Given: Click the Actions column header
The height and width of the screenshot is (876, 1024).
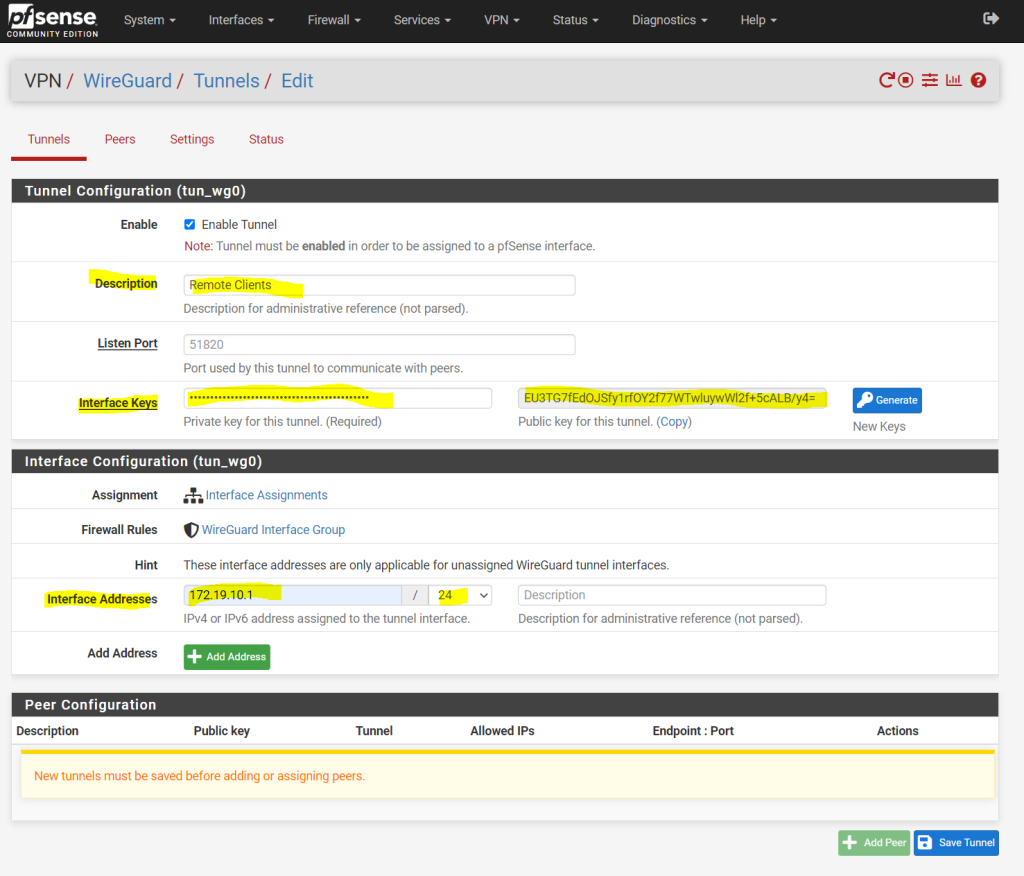Looking at the screenshot, I should [x=897, y=731].
